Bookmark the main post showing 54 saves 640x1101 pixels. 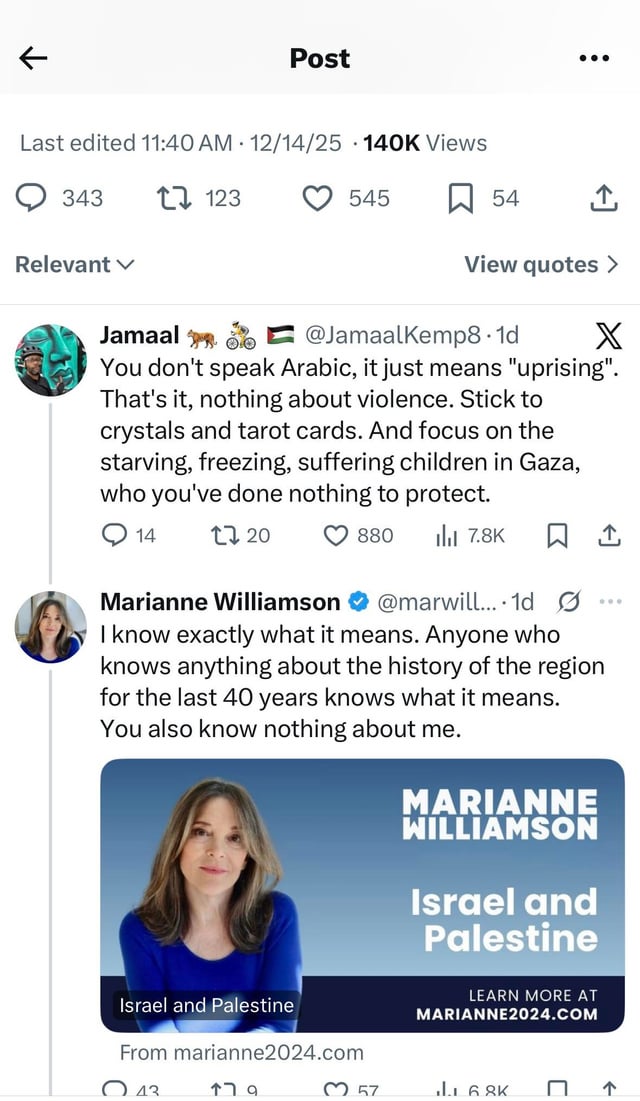click(460, 198)
